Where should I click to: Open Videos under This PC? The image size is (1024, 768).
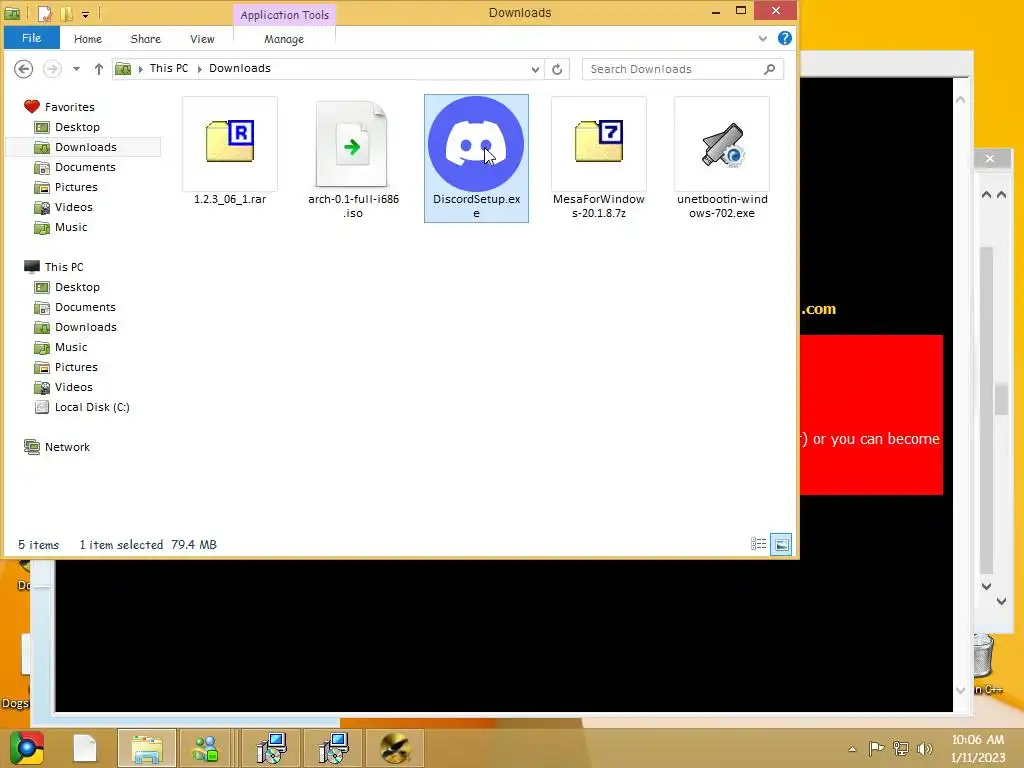click(73, 387)
